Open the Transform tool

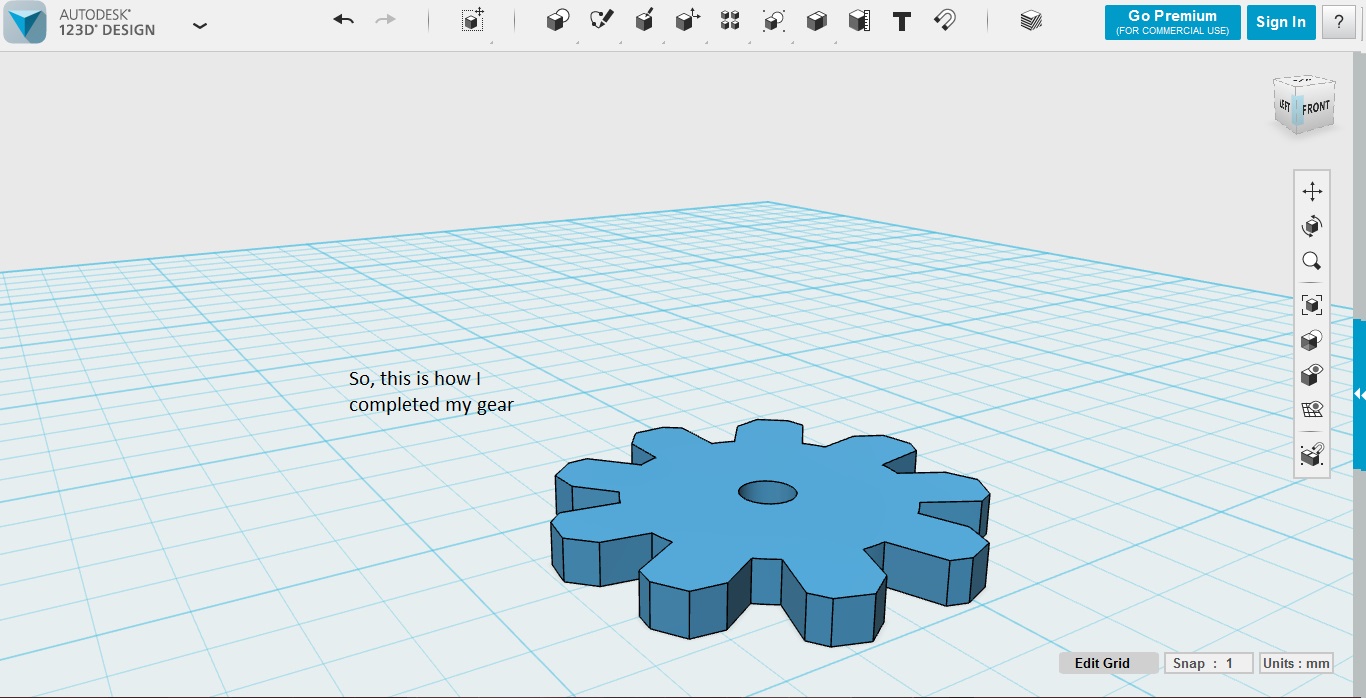[x=473, y=20]
